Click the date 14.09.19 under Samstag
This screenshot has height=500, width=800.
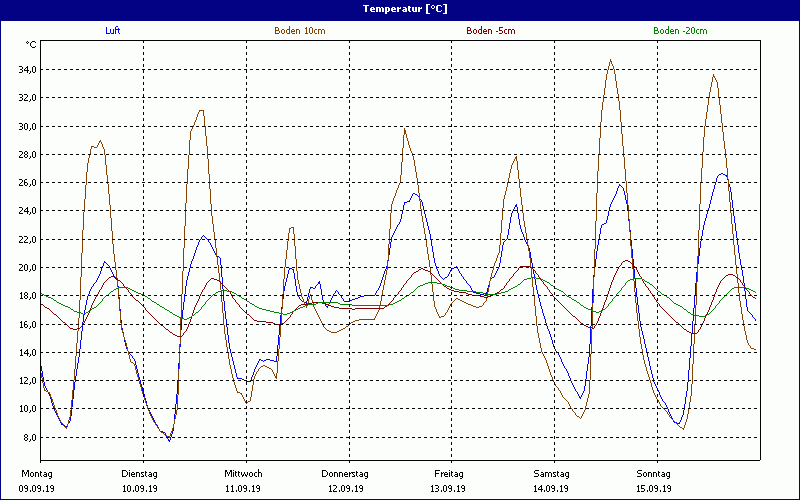552,489
